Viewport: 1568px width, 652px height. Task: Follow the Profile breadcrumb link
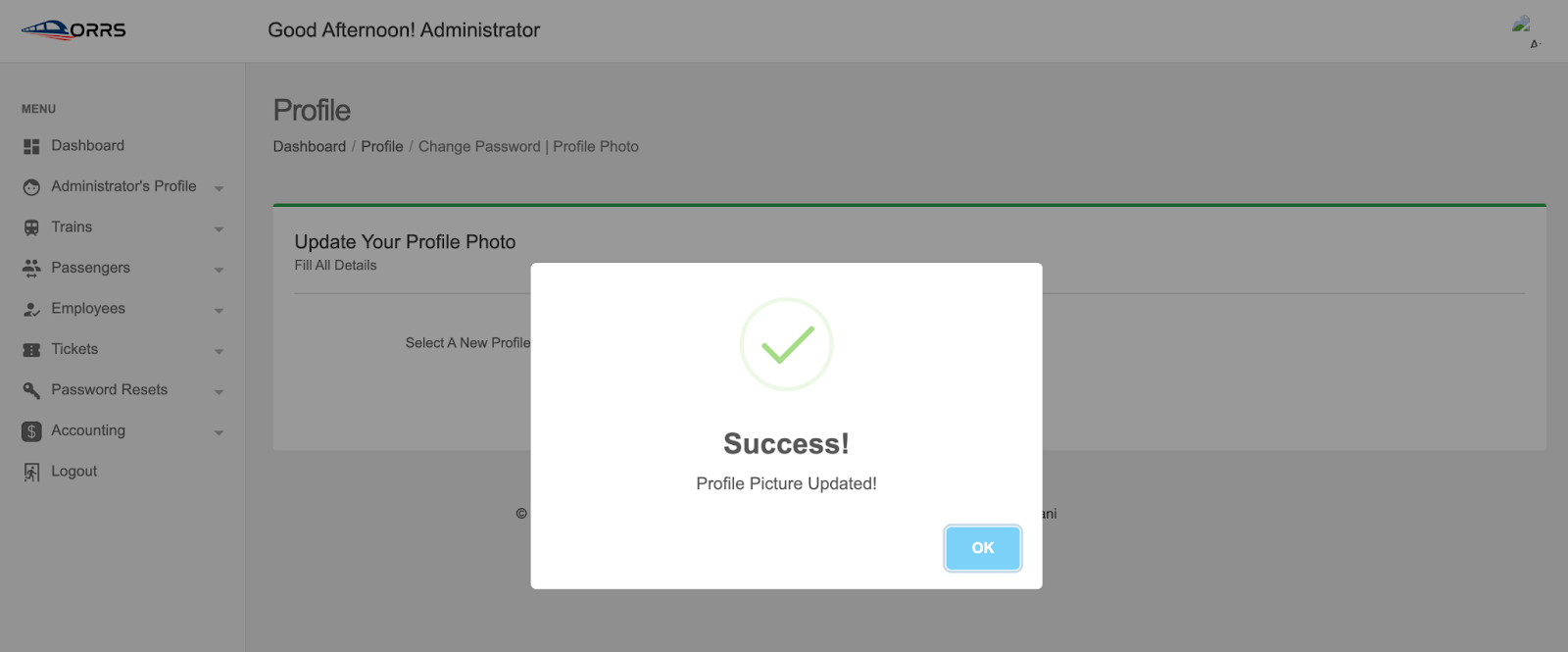pos(382,146)
